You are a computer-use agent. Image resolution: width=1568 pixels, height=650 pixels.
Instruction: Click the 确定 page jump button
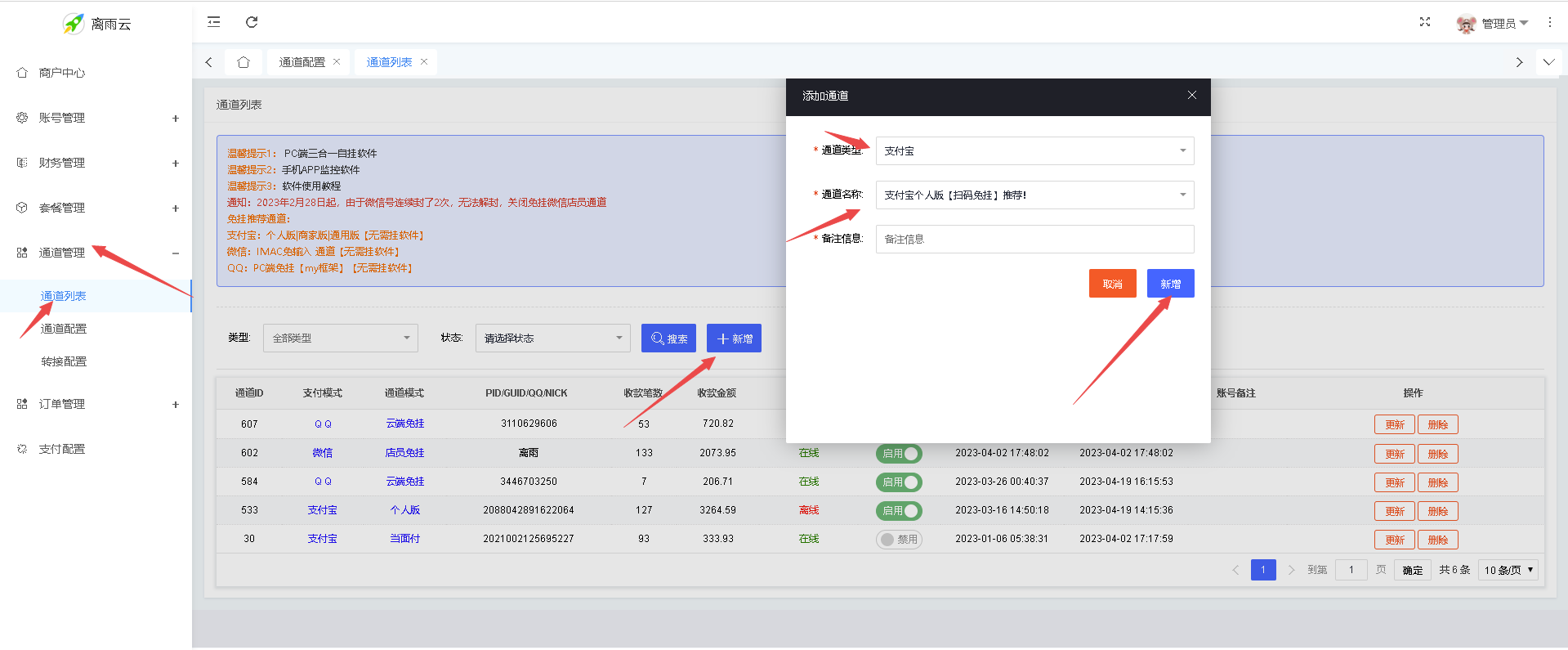pos(1412,570)
